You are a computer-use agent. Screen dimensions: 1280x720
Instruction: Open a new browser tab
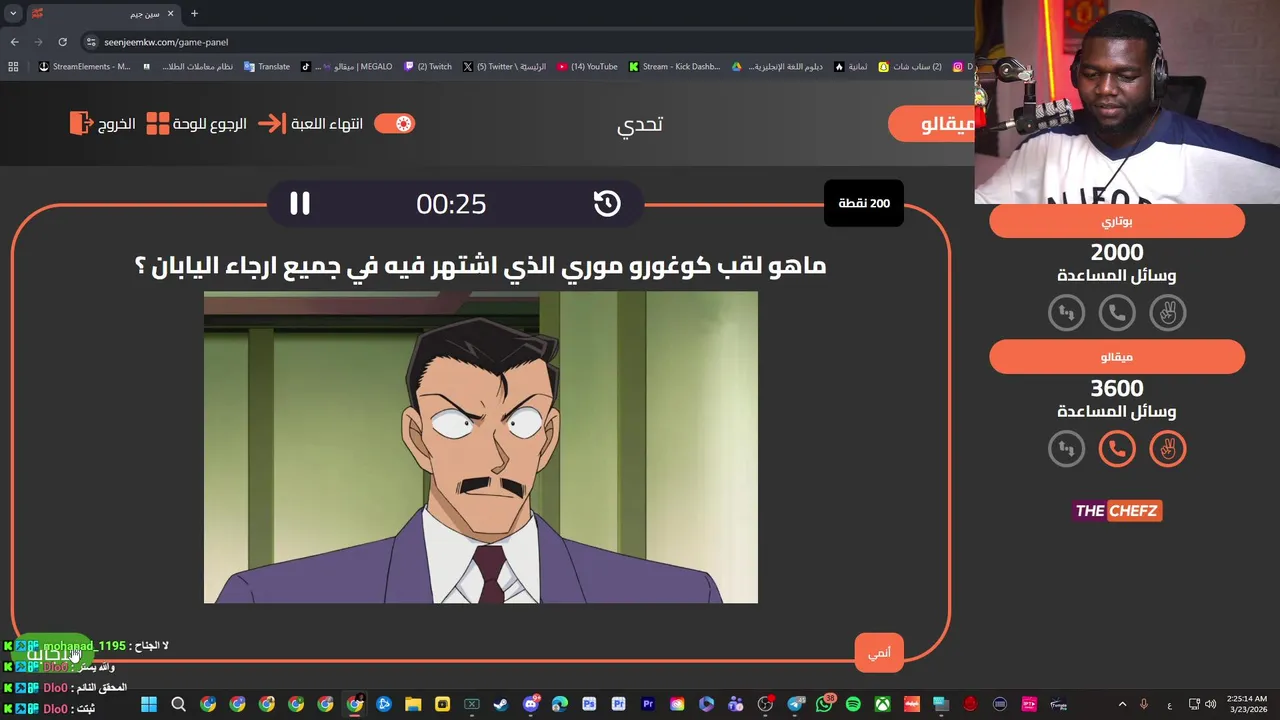[194, 14]
